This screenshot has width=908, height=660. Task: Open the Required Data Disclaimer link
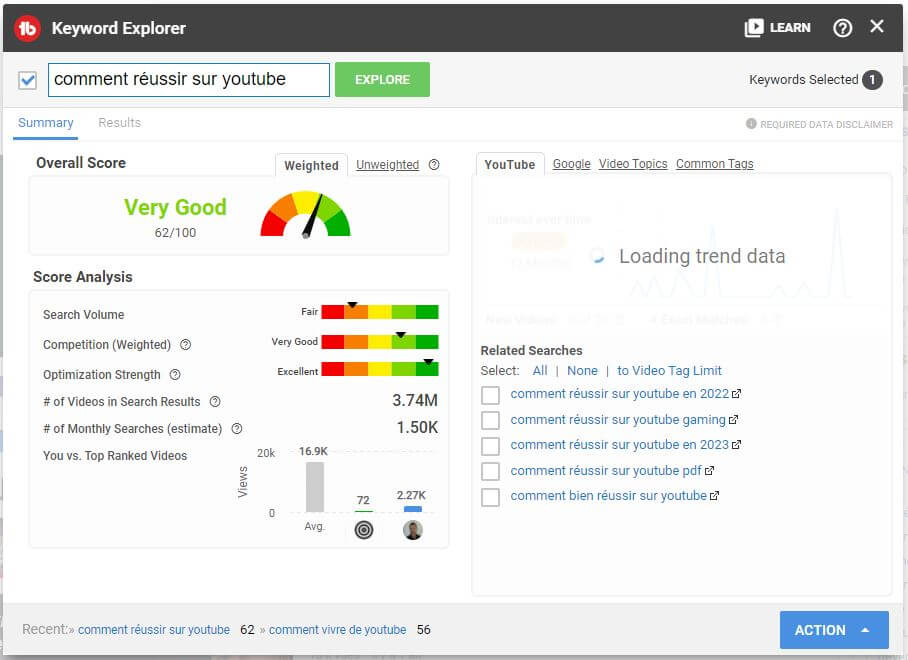tap(826, 124)
